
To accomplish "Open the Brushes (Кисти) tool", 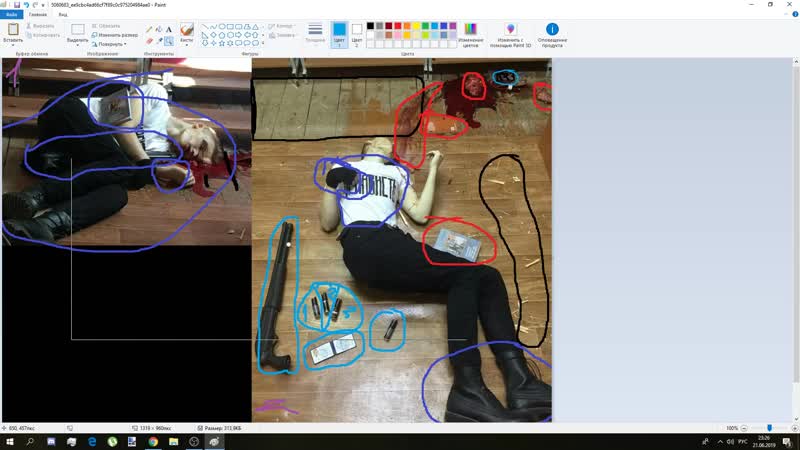I will [x=186, y=33].
